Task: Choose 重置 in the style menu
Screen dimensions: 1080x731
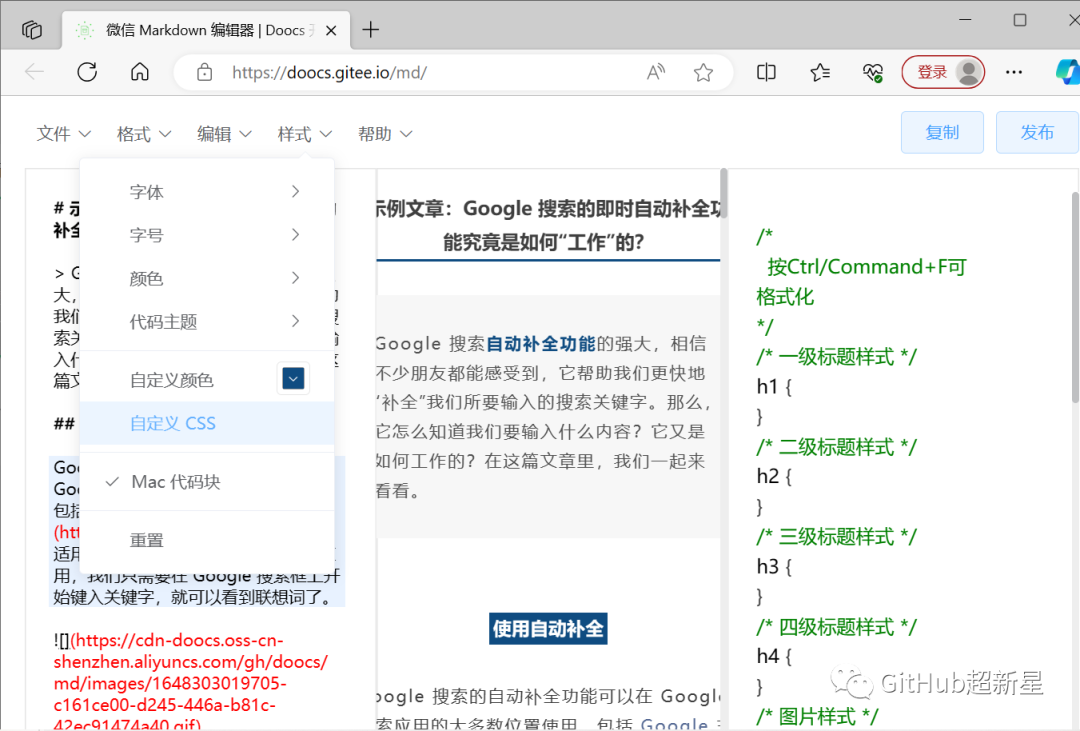Action: (x=207, y=539)
